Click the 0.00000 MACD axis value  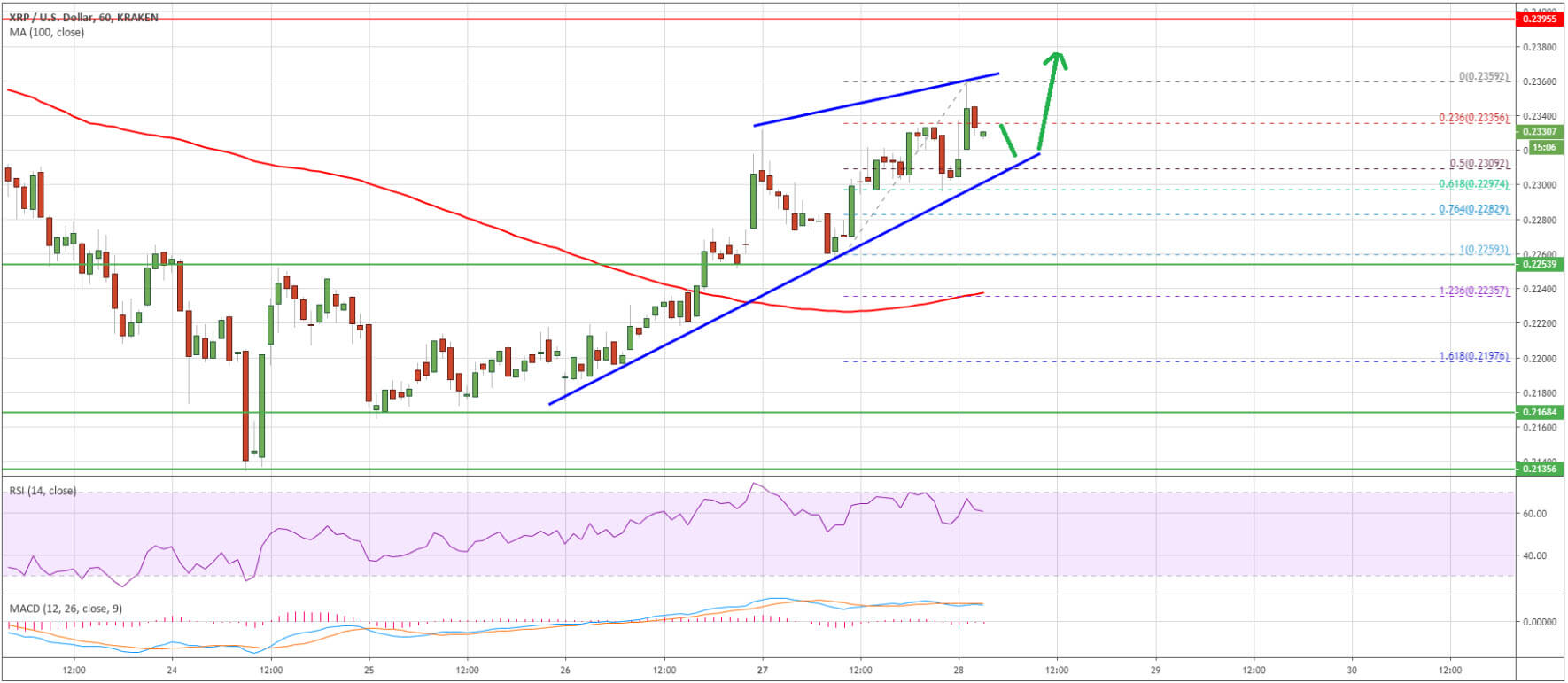pyautogui.click(x=1539, y=622)
